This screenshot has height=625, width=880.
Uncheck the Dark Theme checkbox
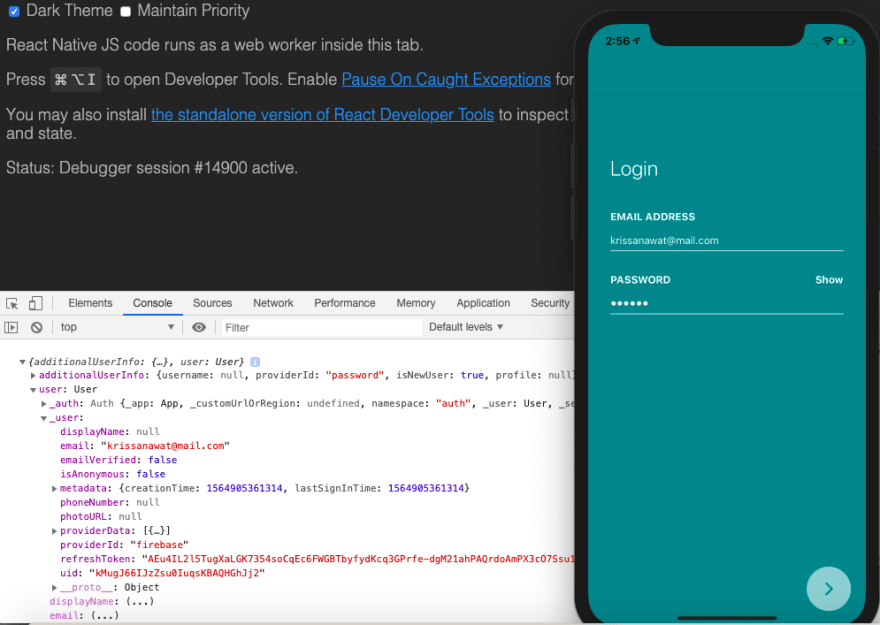tap(14, 11)
